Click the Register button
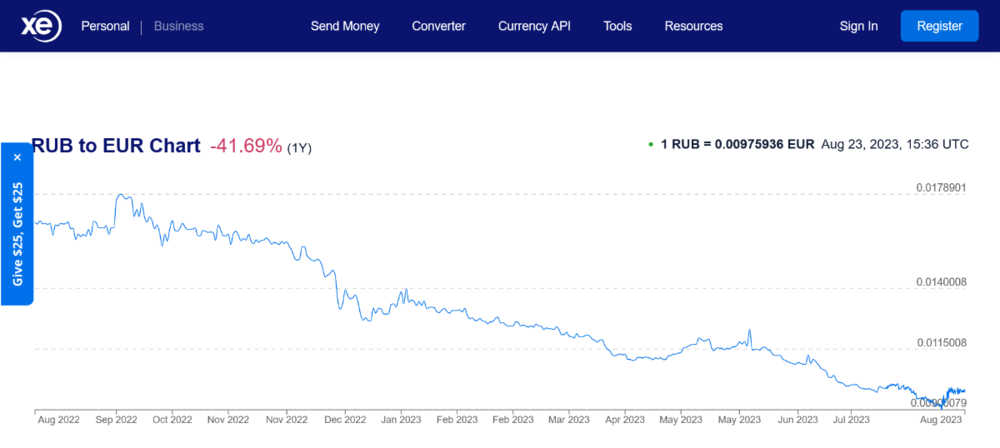 click(939, 26)
